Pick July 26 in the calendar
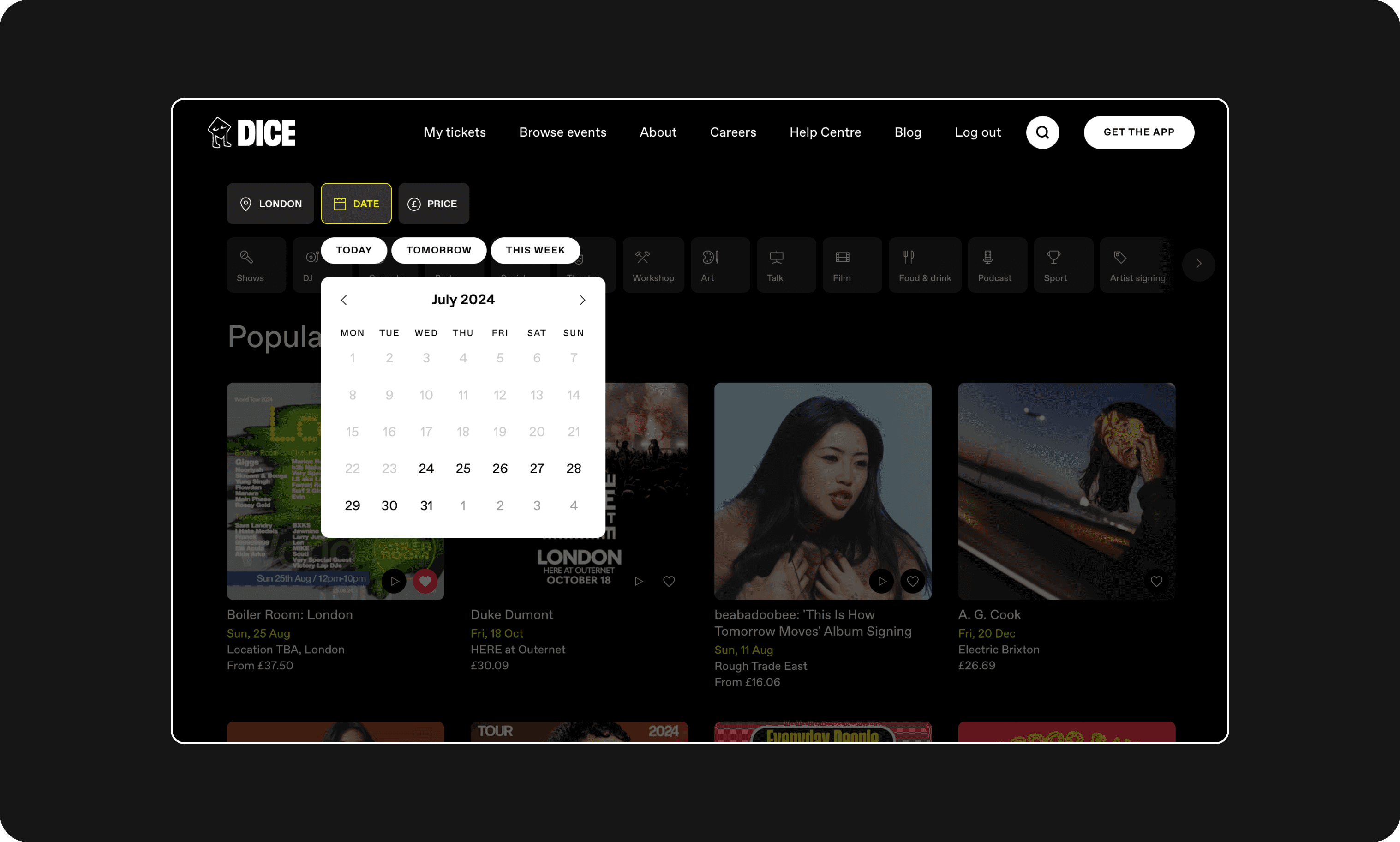Screen dimensions: 1400x842 pyautogui.click(x=500, y=469)
